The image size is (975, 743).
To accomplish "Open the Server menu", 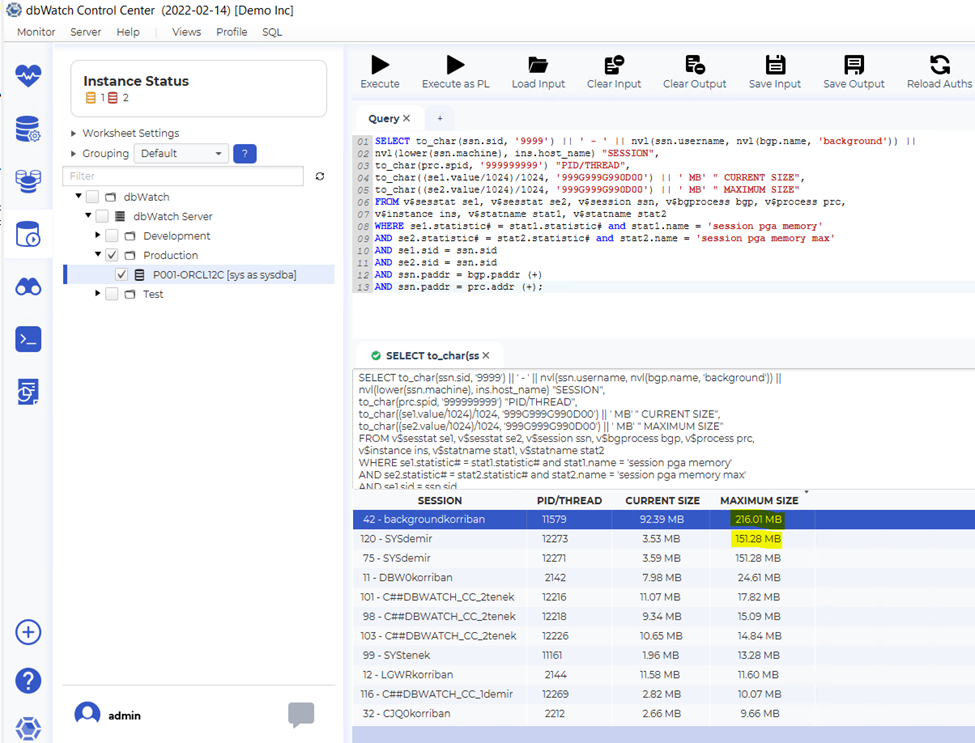I will (x=86, y=32).
